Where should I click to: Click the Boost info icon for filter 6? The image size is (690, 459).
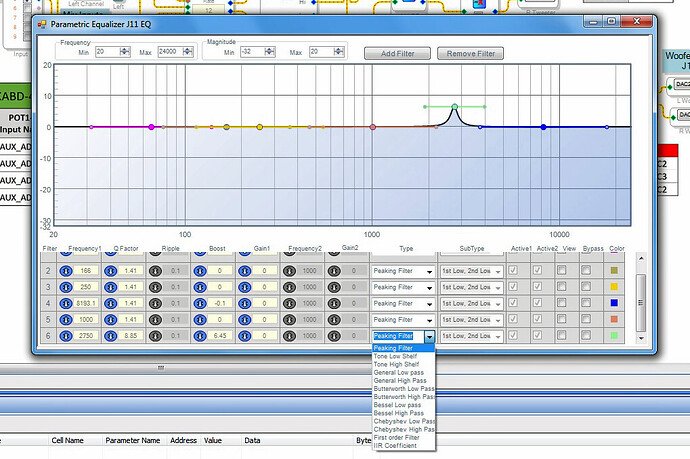201,335
